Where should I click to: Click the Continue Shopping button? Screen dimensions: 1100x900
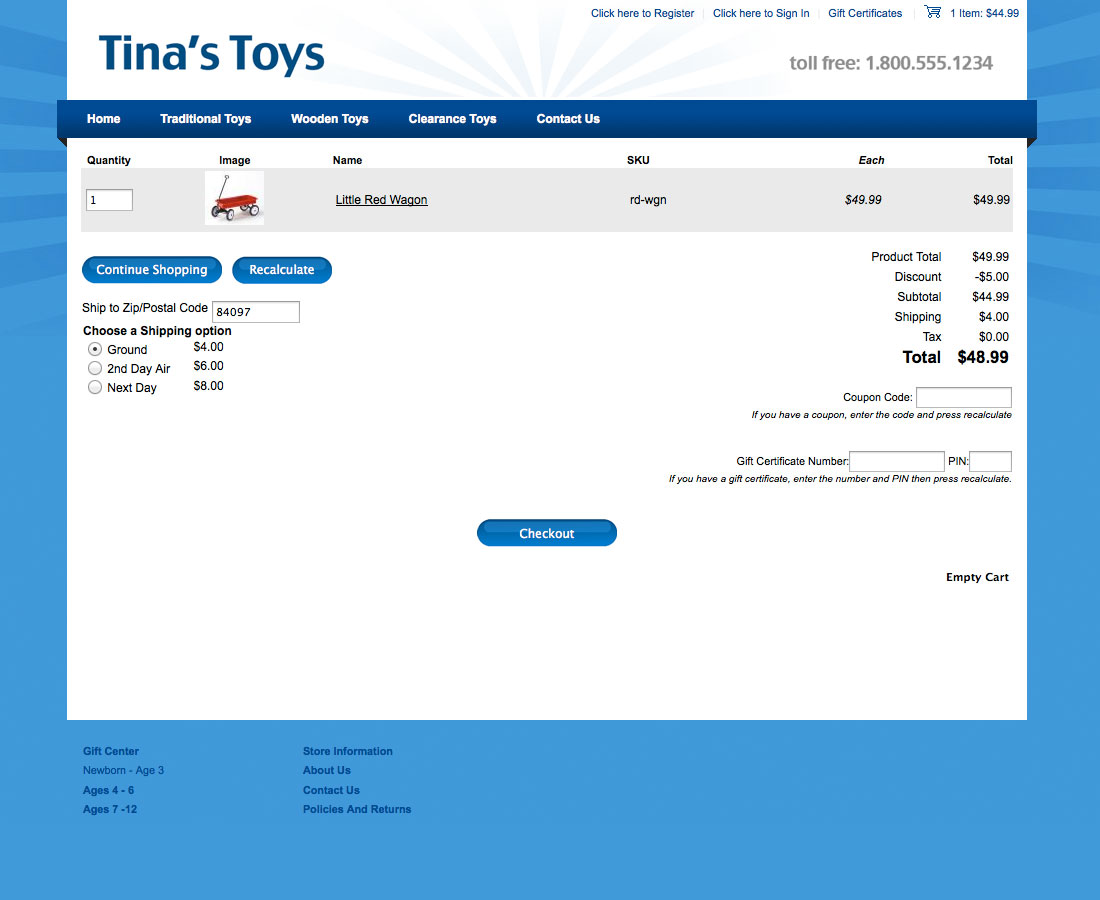coord(152,270)
